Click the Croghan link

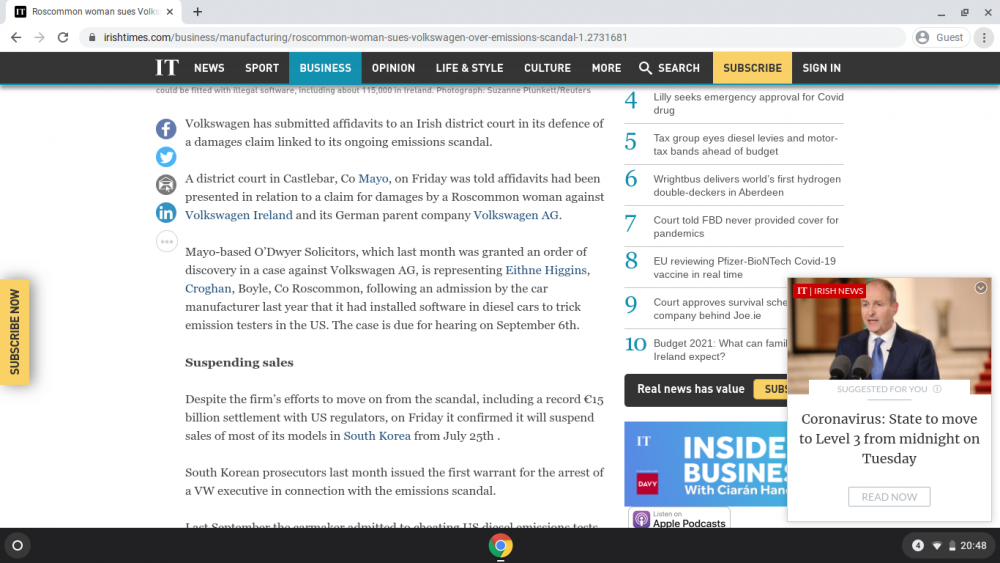(208, 288)
